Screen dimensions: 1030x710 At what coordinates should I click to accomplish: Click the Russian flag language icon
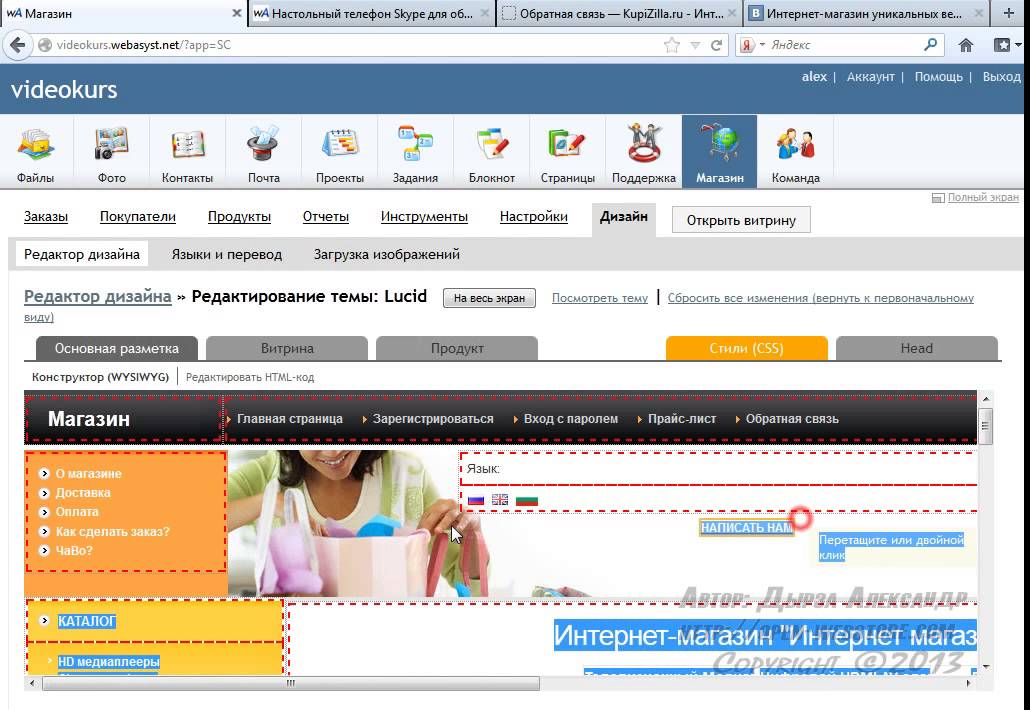tap(476, 500)
